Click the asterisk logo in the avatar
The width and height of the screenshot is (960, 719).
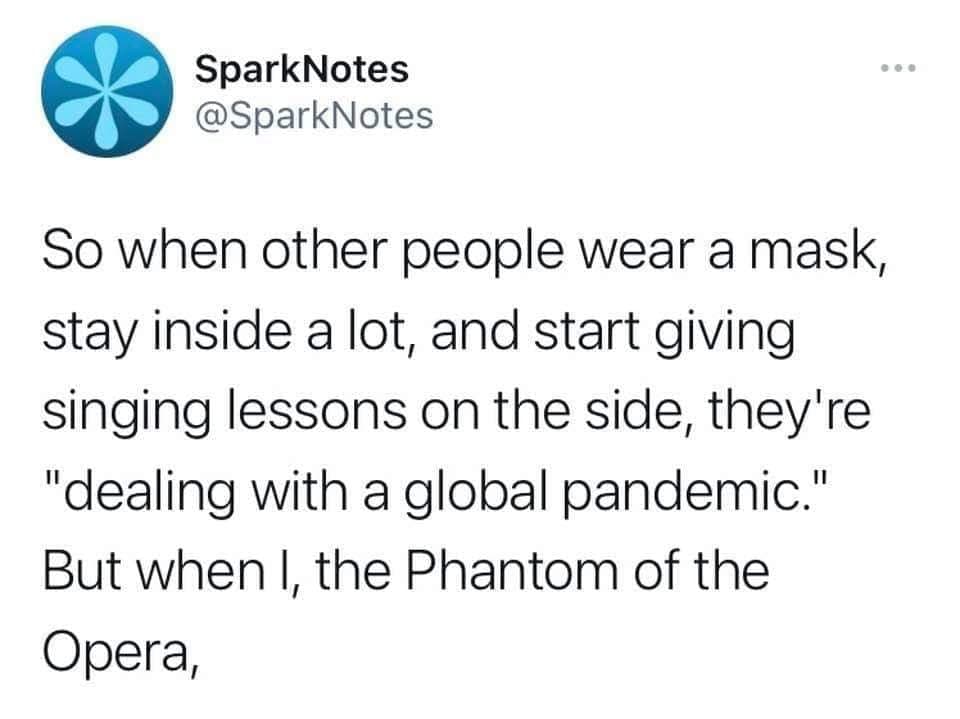tap(107, 91)
